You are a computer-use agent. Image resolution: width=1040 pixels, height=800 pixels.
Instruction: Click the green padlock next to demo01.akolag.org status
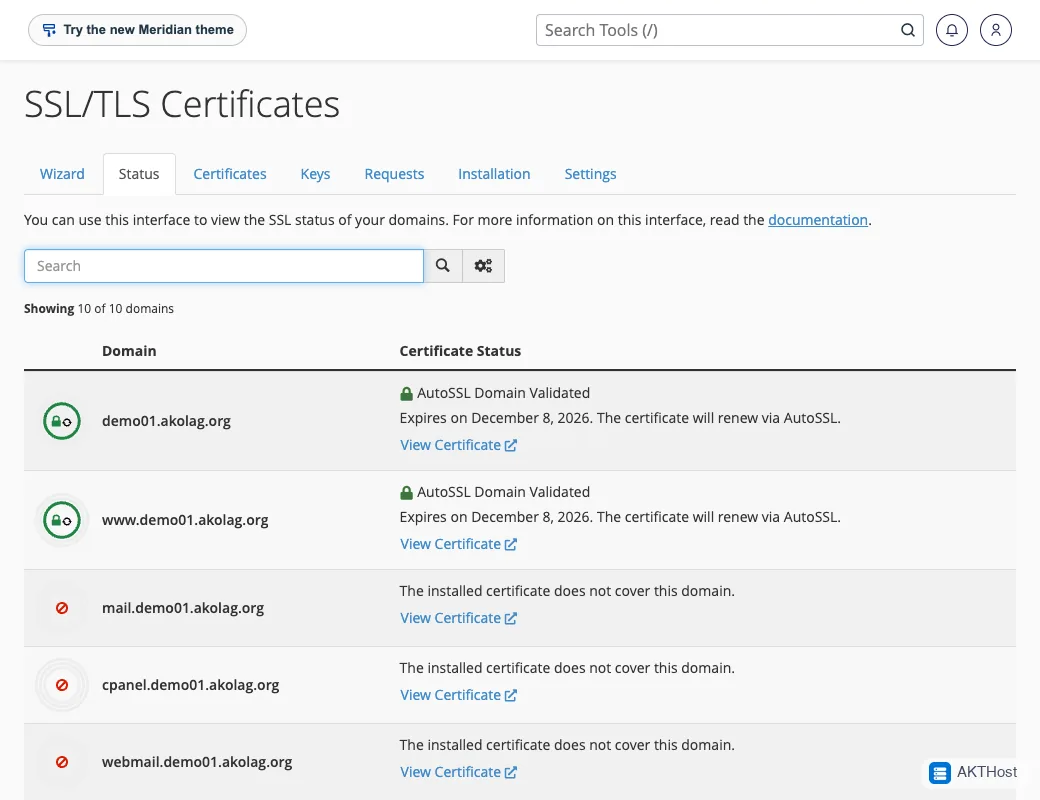tap(407, 393)
